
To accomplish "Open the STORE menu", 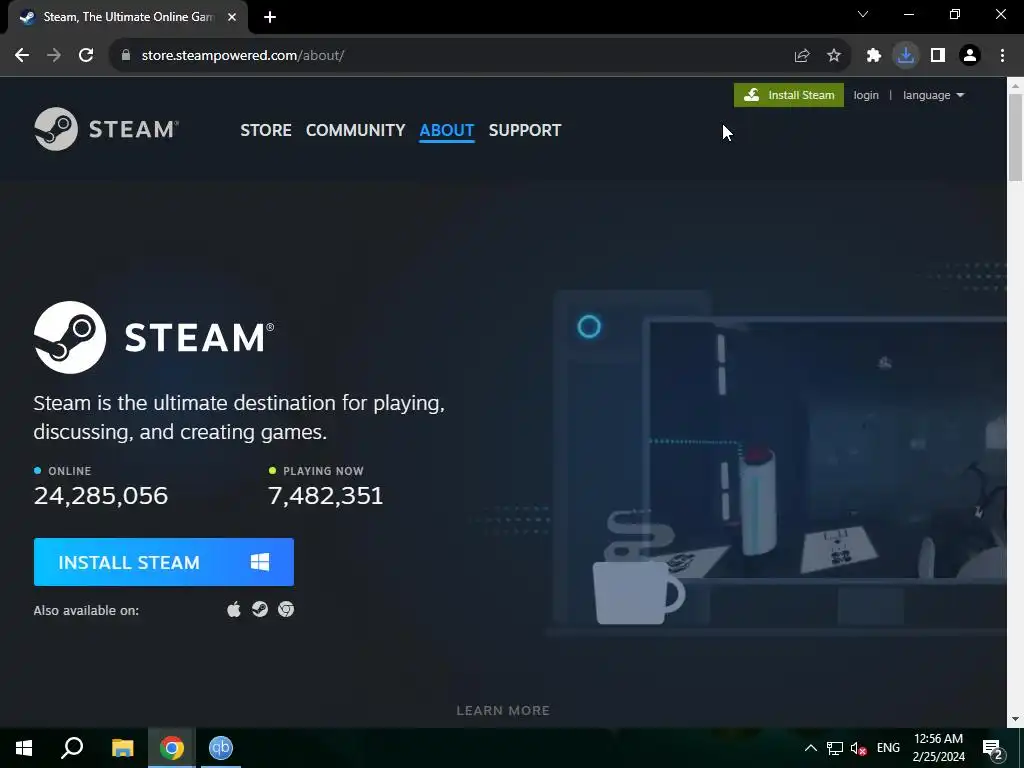I will coord(266,130).
